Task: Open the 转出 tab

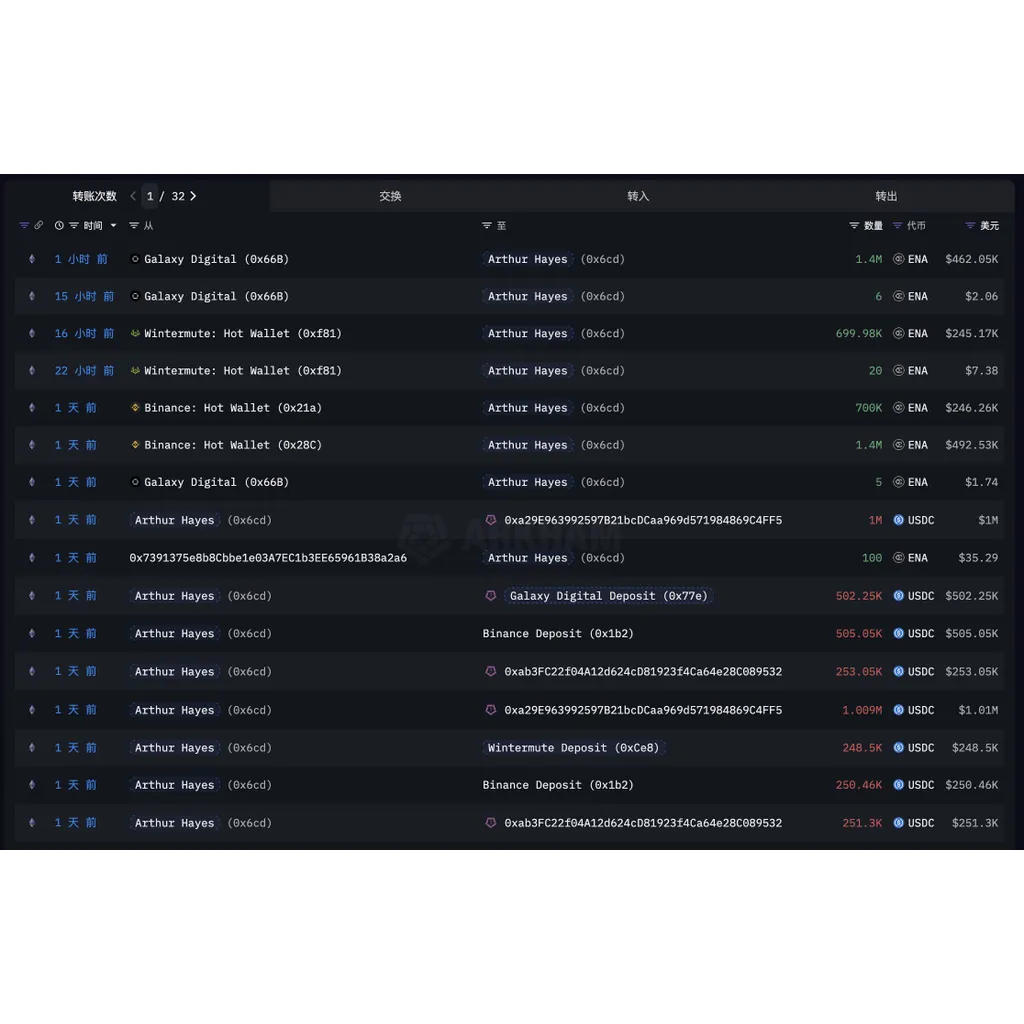Action: coord(886,196)
